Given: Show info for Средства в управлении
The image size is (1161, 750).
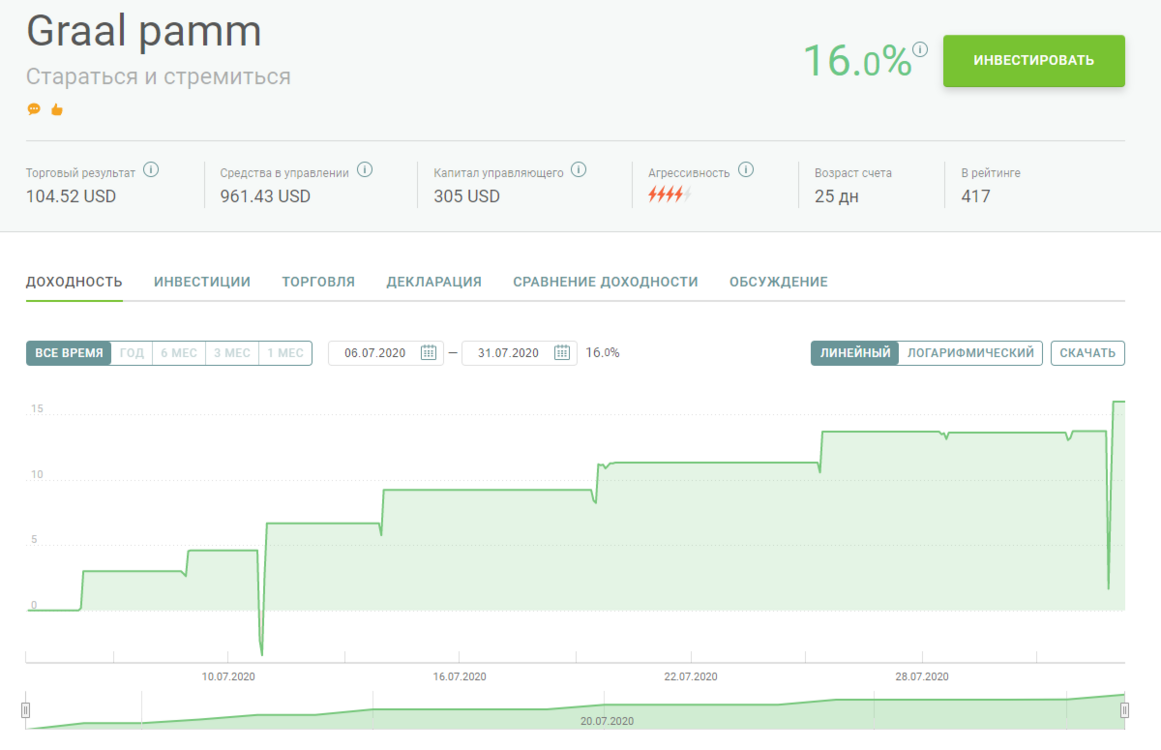Looking at the screenshot, I should (365, 170).
